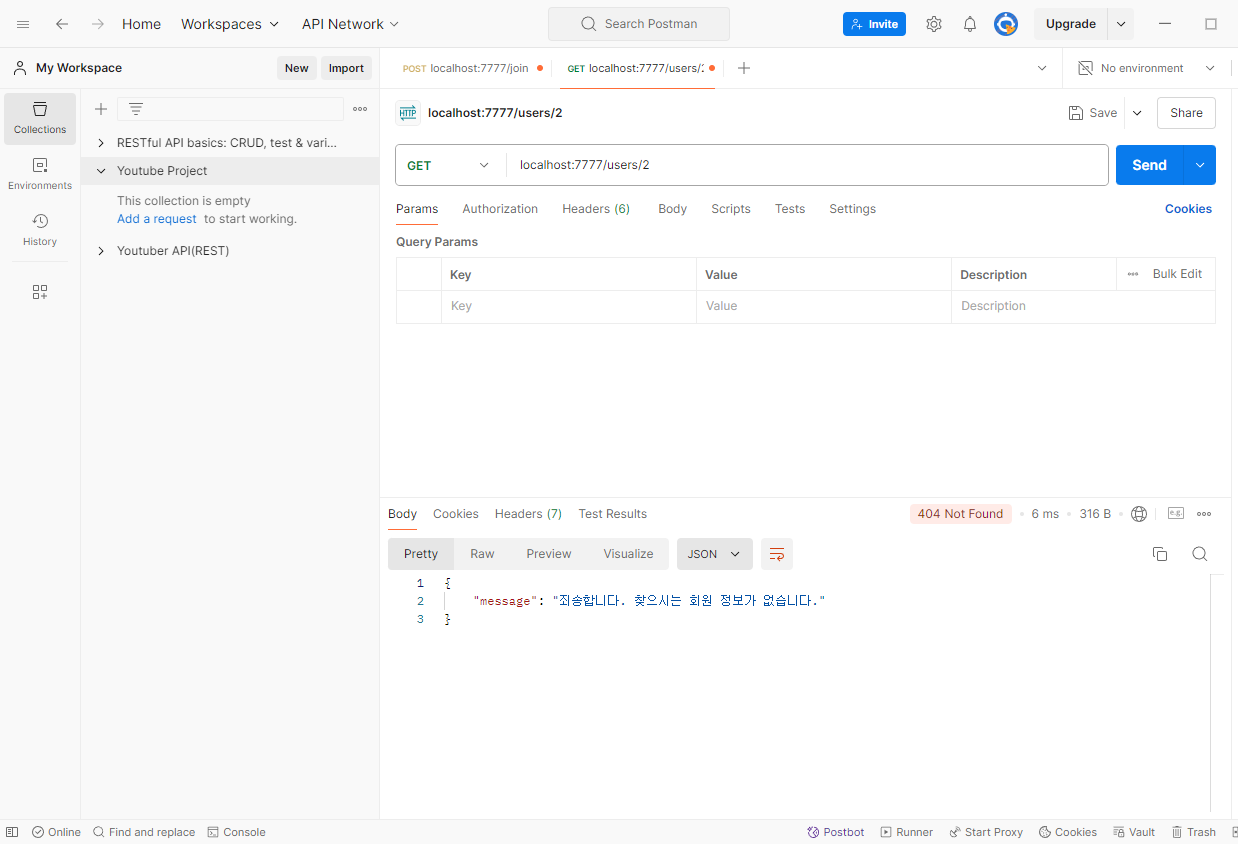
Task: Collapse the Youtube Project collection
Action: 101,171
